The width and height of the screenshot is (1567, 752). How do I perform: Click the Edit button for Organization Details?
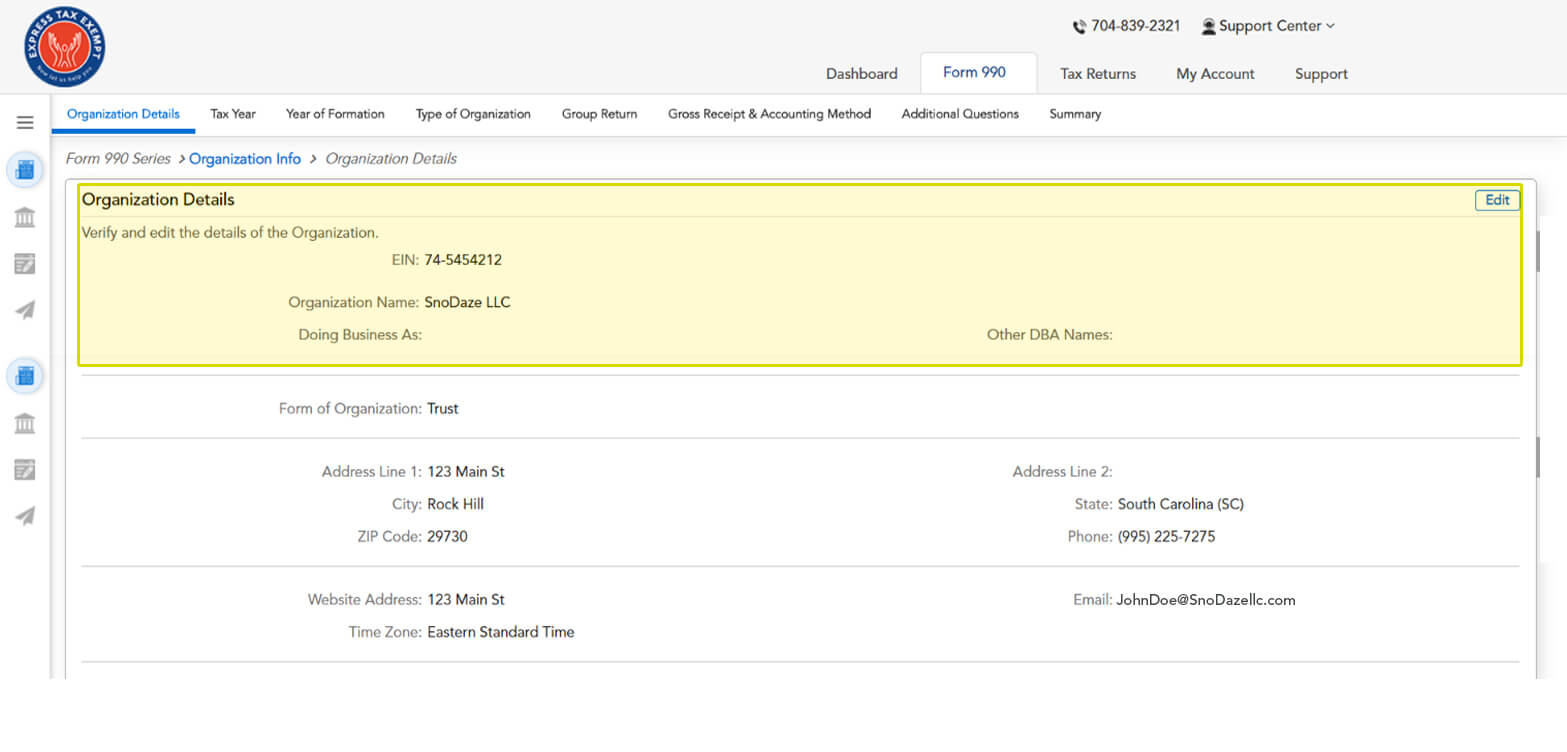[x=1496, y=200]
